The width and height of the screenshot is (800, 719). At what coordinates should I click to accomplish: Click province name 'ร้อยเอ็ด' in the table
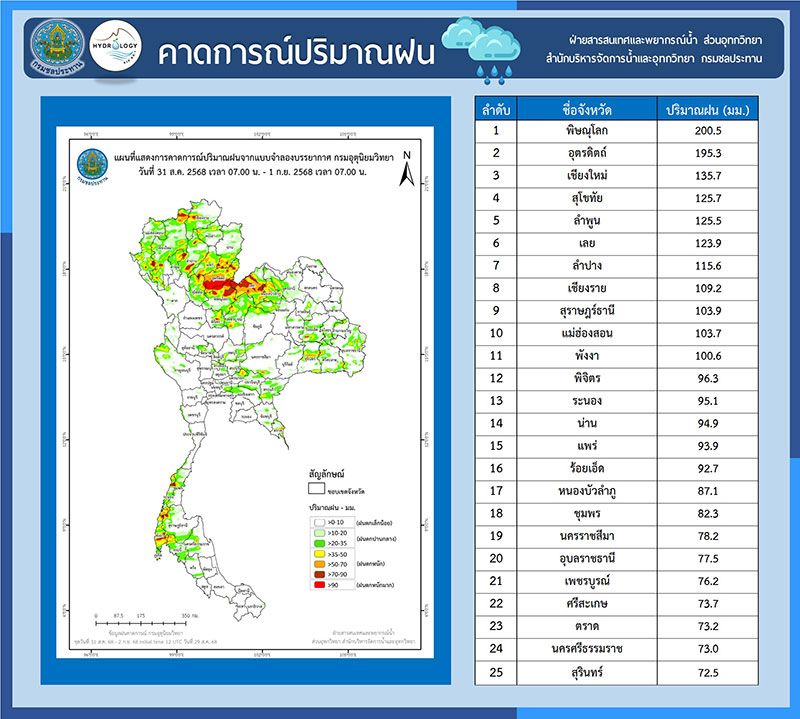click(x=587, y=468)
